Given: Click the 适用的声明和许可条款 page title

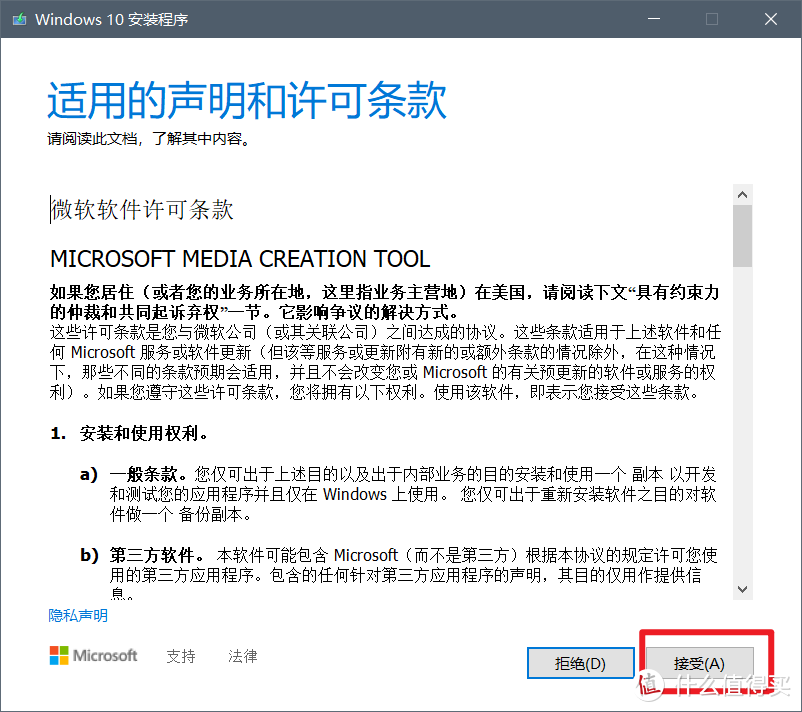Looking at the screenshot, I should coord(247,100).
